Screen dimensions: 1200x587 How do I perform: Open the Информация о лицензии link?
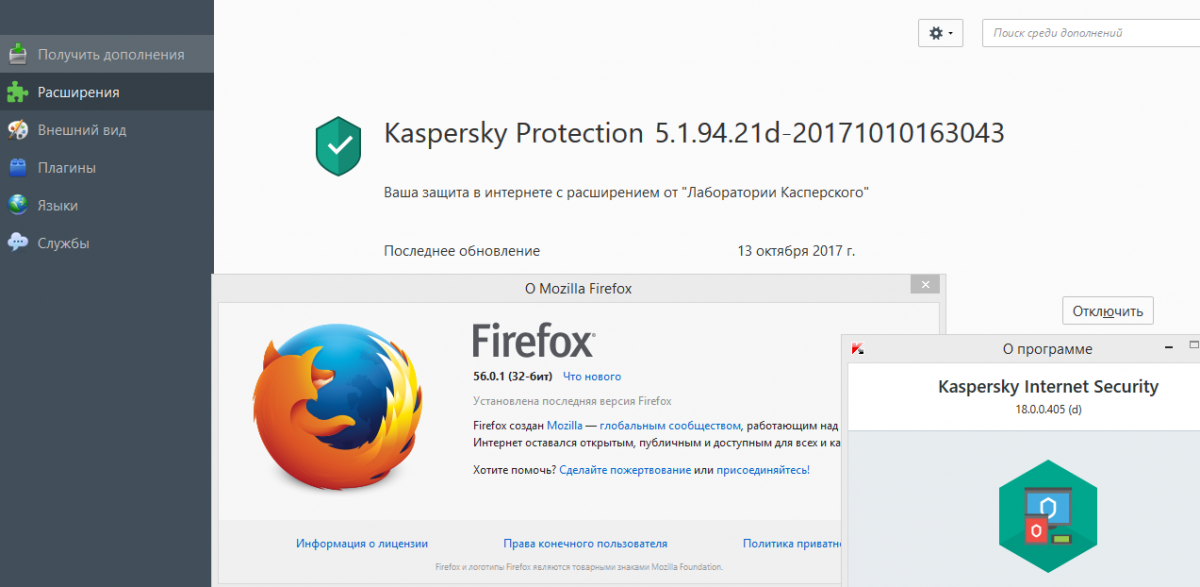coord(361,543)
